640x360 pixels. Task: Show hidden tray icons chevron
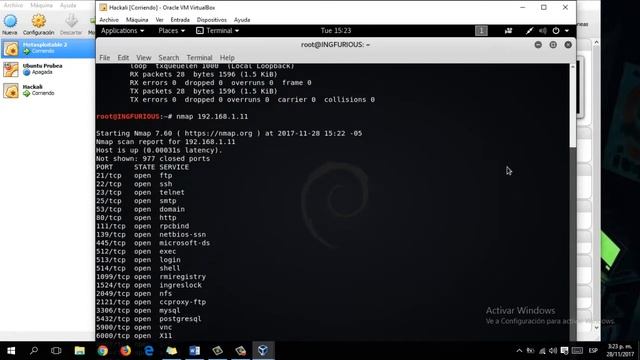(519, 351)
